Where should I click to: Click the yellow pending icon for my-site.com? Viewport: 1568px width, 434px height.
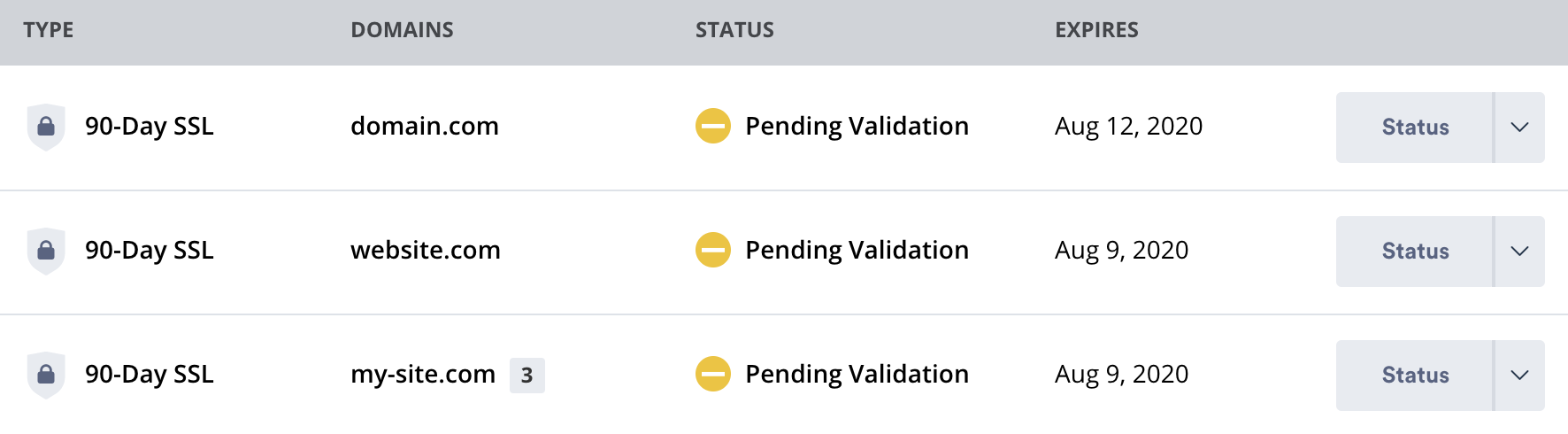click(712, 374)
